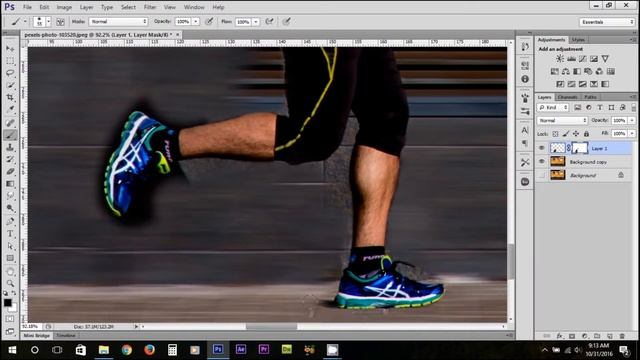Select the Eraser tool
Viewport: 640px width, 360px height.
[x=10, y=171]
